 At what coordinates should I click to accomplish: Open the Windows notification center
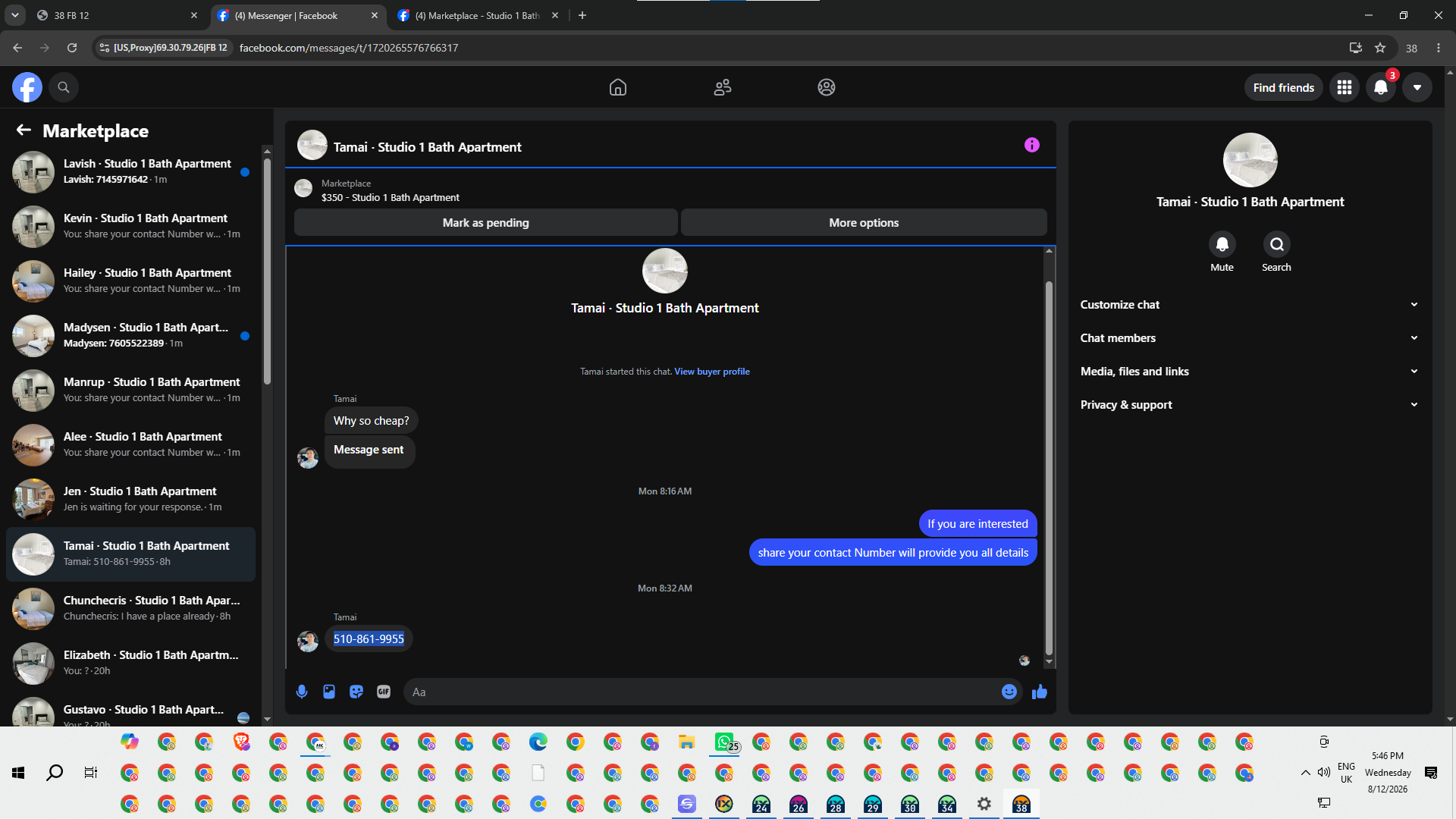click(1431, 773)
